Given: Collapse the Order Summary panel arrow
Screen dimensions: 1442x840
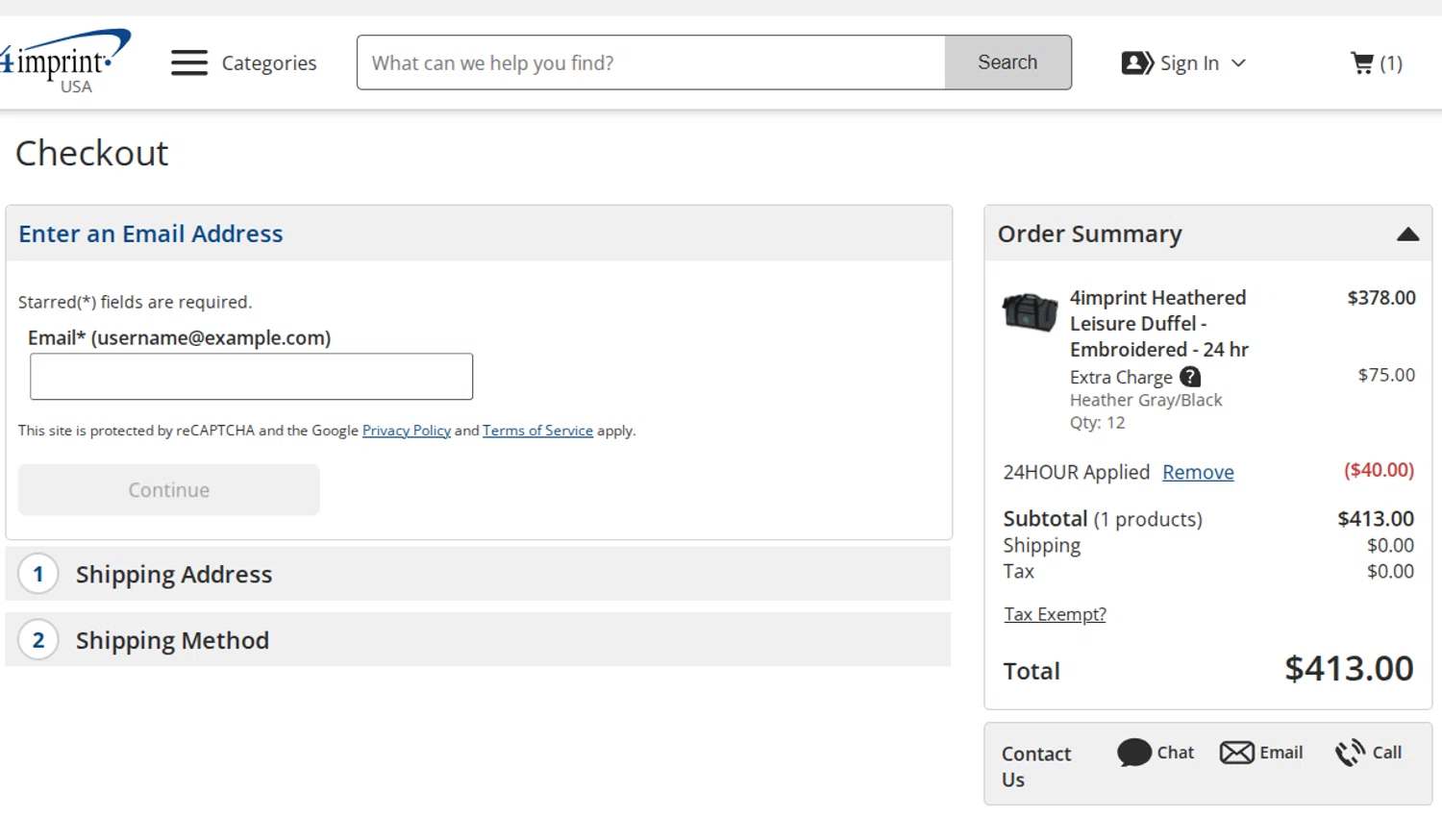Looking at the screenshot, I should [1407, 235].
